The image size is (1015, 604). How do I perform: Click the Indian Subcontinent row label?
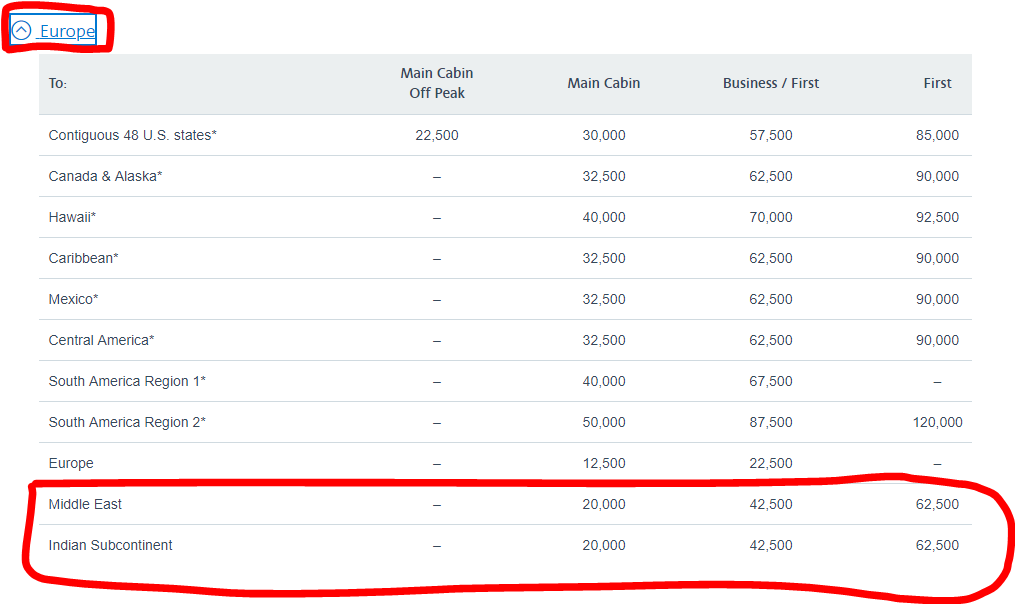tap(110, 545)
